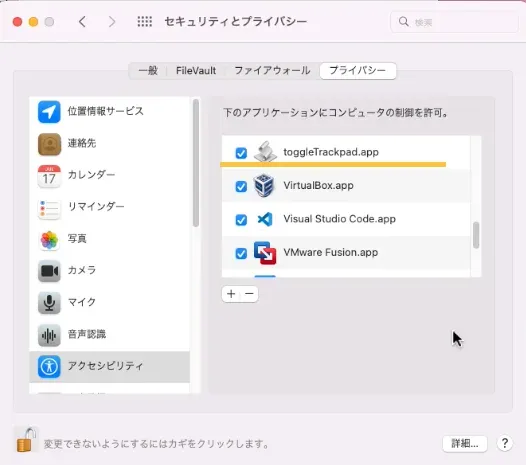This screenshot has height=465, width=526.
Task: Select the Visual Studio Code.app name
Action: 339,219
